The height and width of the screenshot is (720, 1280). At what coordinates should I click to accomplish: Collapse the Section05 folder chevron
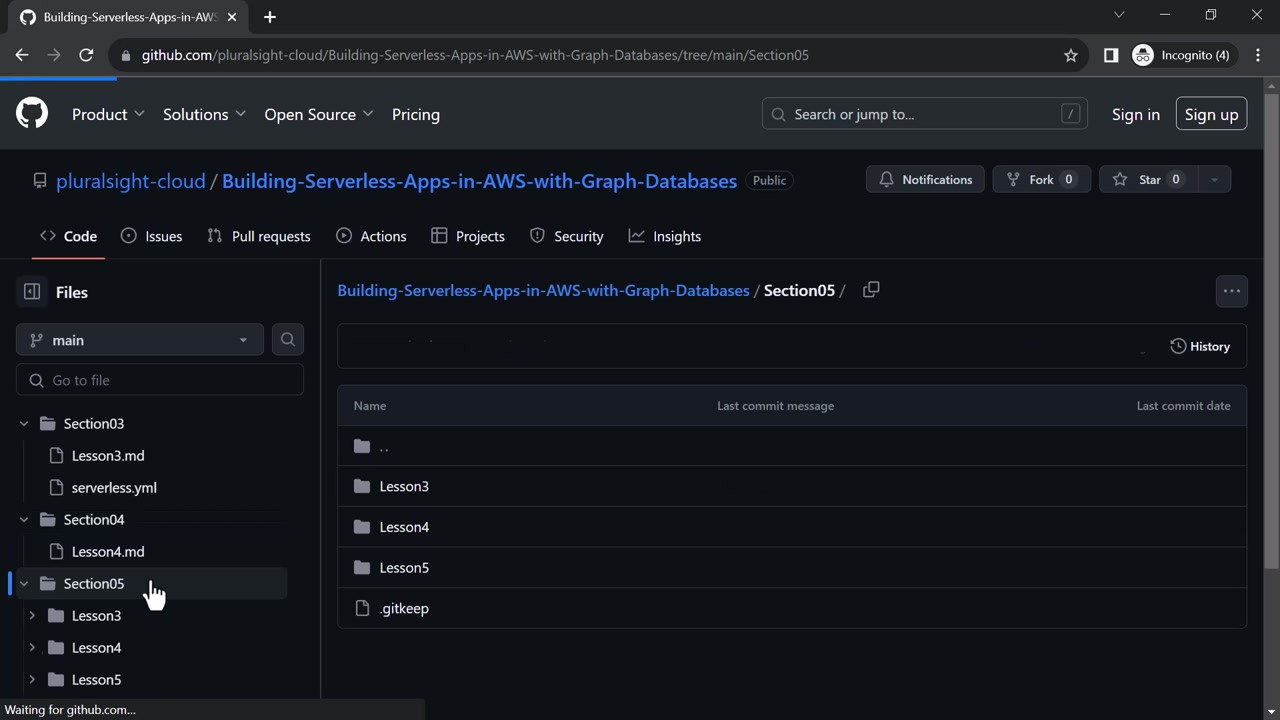click(24, 584)
